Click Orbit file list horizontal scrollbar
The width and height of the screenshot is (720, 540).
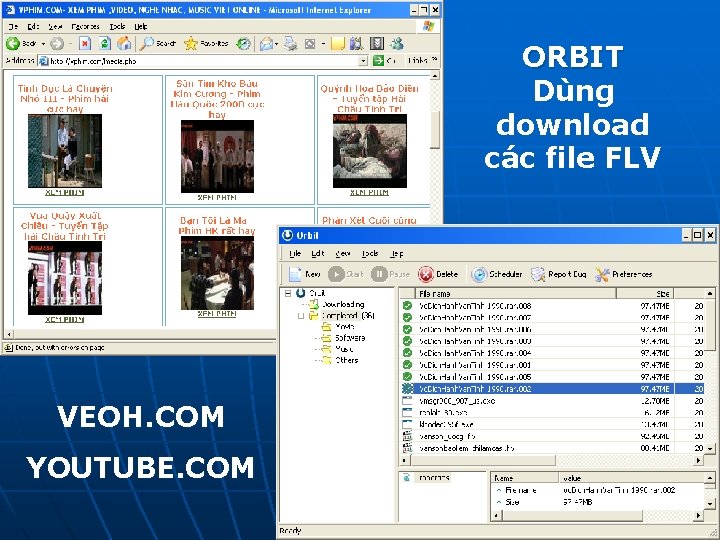(x=483, y=460)
